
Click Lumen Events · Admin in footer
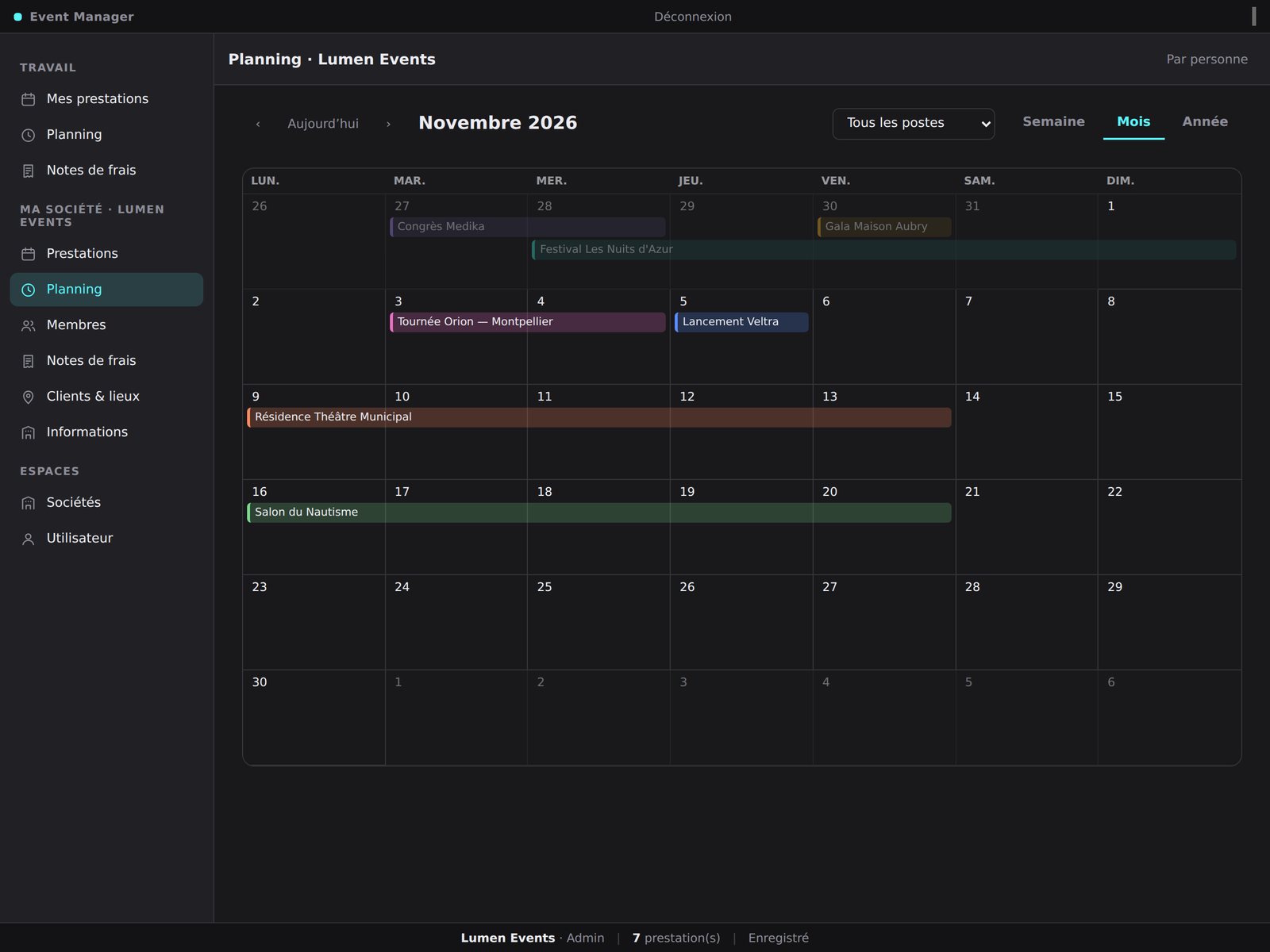532,938
